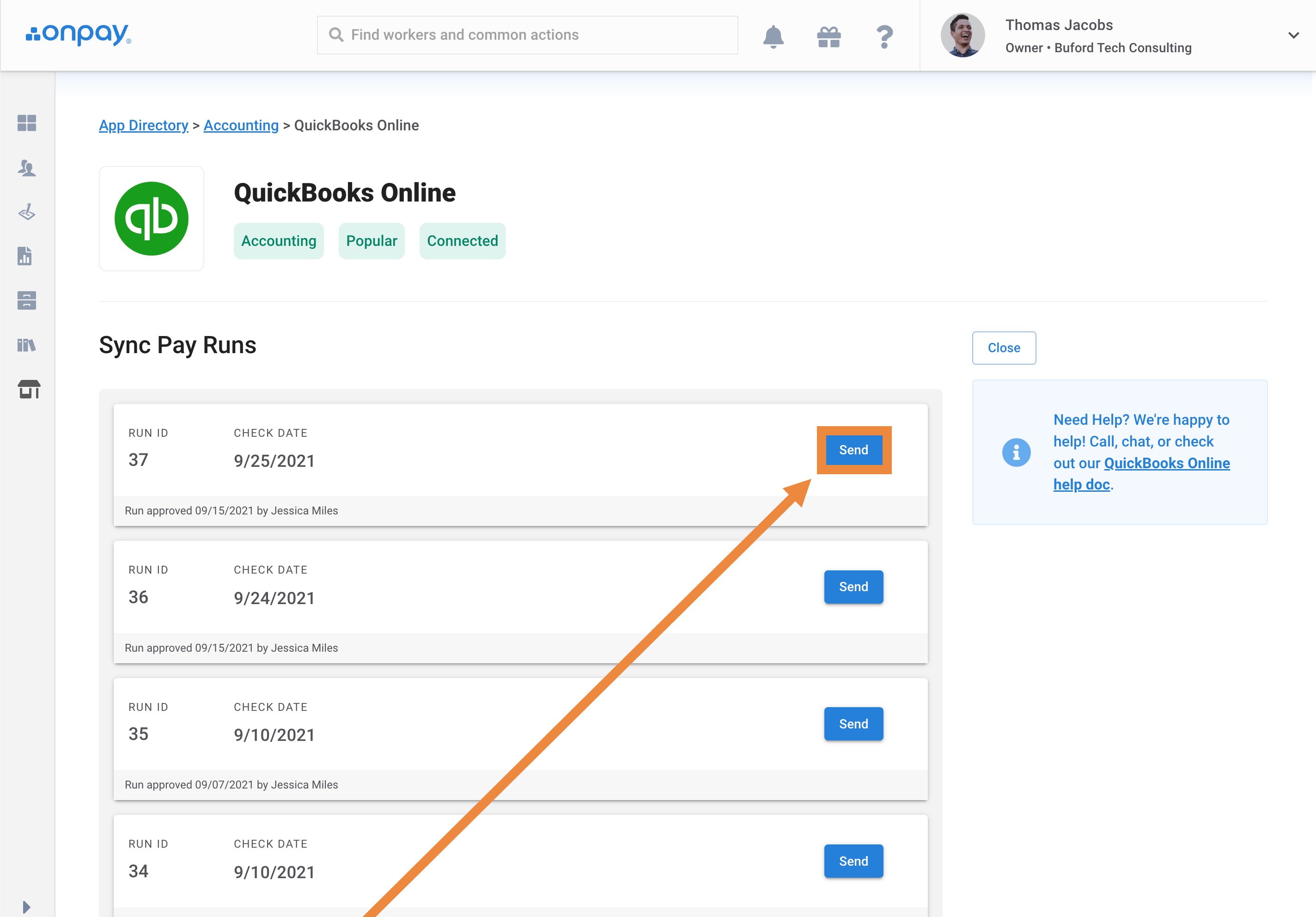The width and height of the screenshot is (1316, 917).
Task: Open the reports document sidebar icon
Action: pos(25,256)
